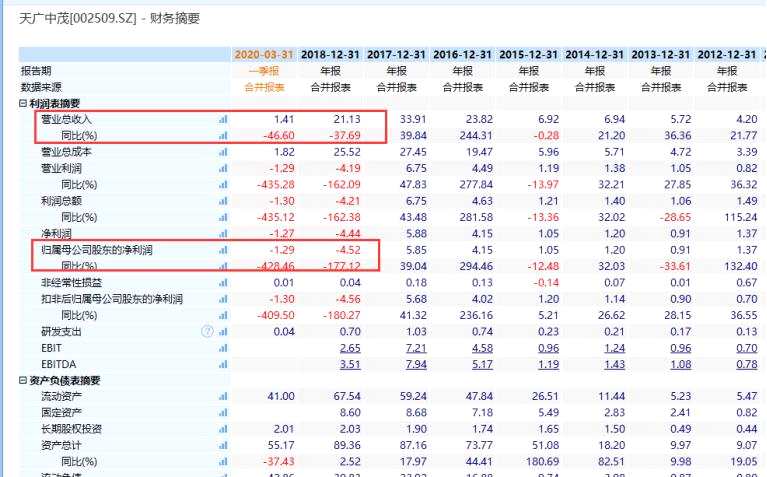Screen dimensions: 767x477
Task: Click 资产总计 growth value 180.69
Action: tap(542, 461)
